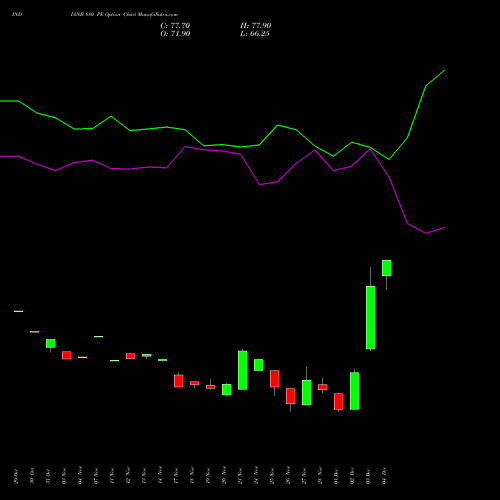Select the 03 Nov date label

click(64, 476)
